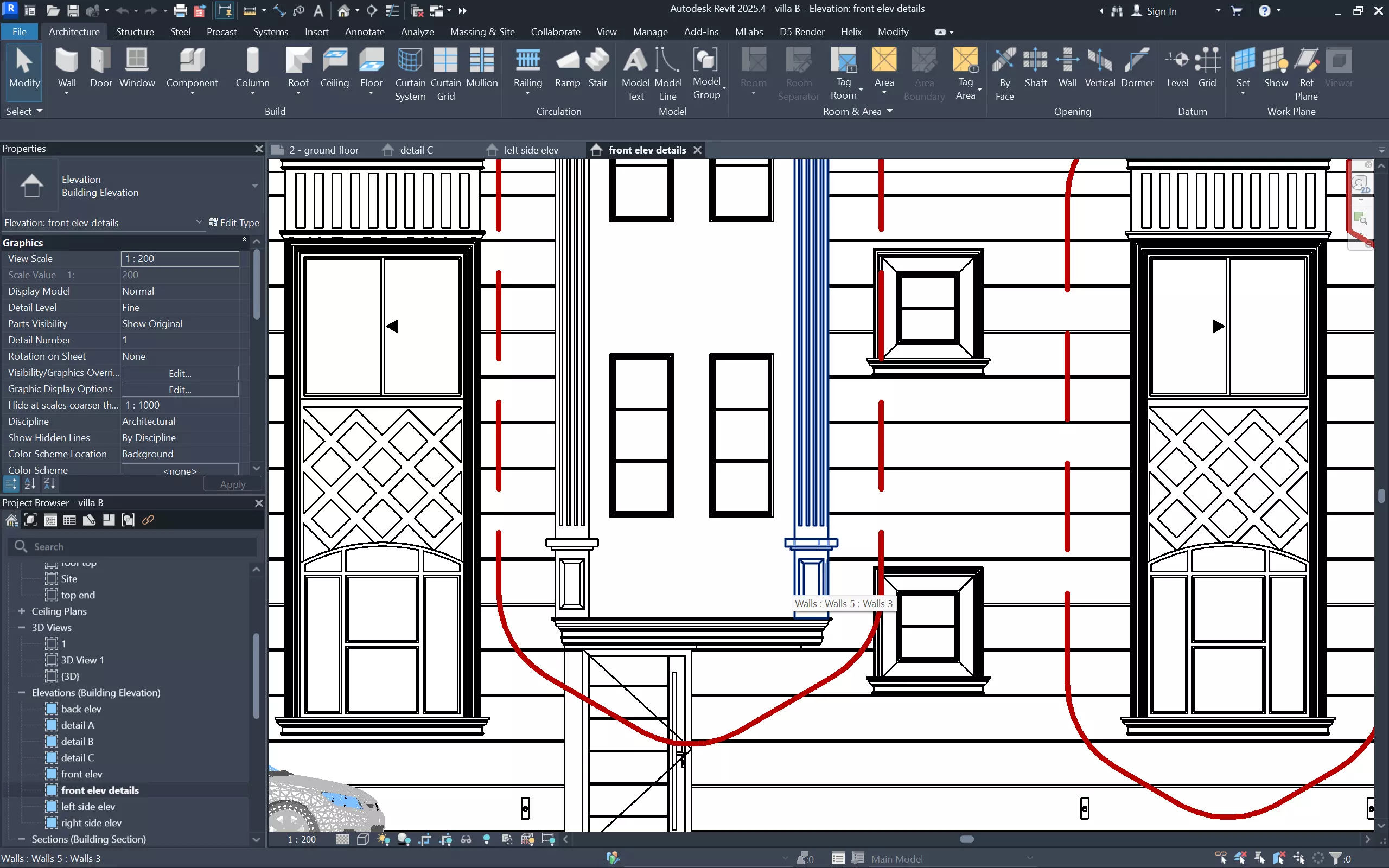Switch to the left side elev tab
Image resolution: width=1389 pixels, height=868 pixels.
pyautogui.click(x=530, y=150)
